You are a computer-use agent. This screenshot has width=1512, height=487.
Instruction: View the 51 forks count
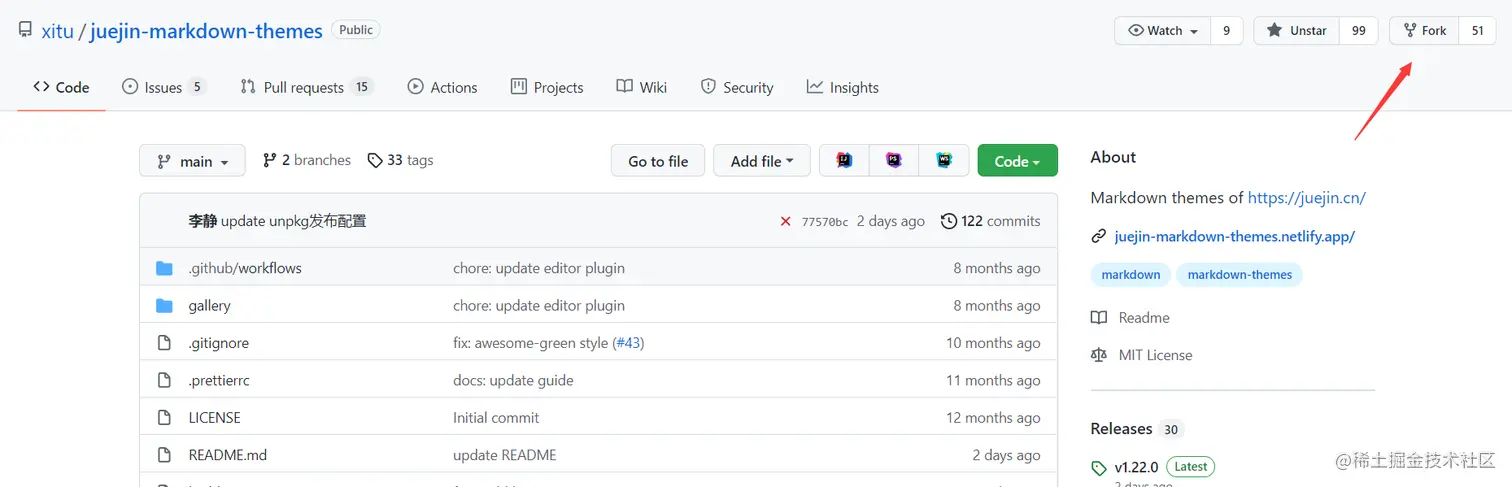[x=1477, y=30]
